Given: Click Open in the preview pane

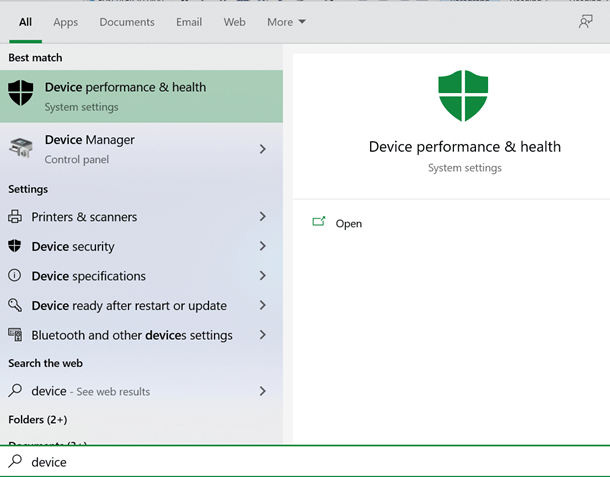Looking at the screenshot, I should 349,224.
